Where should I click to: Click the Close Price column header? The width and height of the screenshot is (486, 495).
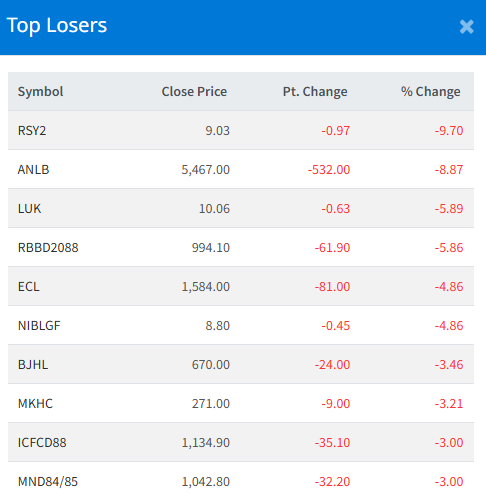(x=194, y=92)
